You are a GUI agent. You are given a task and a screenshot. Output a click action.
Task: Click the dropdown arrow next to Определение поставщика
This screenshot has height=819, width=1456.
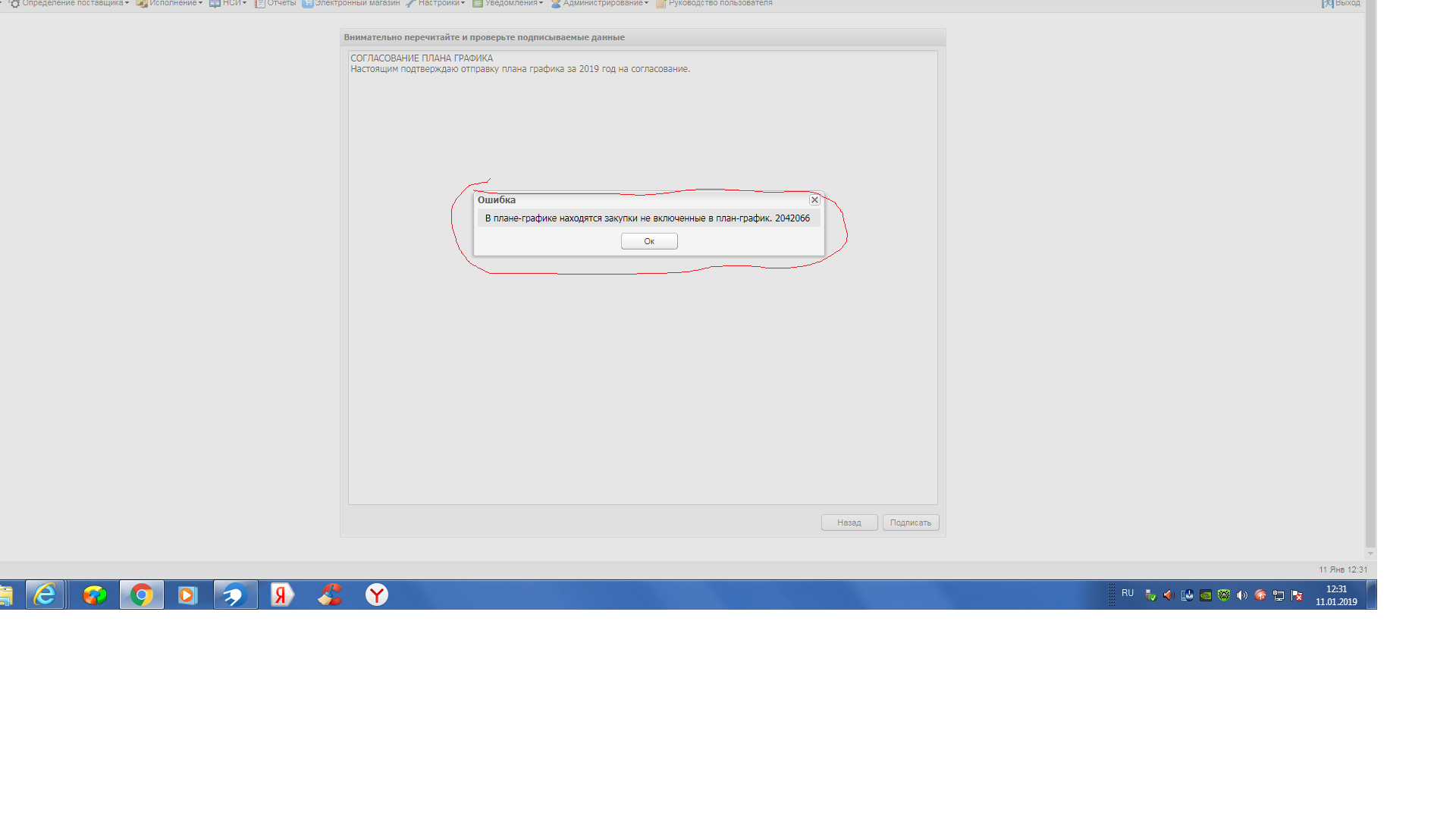[x=127, y=3]
